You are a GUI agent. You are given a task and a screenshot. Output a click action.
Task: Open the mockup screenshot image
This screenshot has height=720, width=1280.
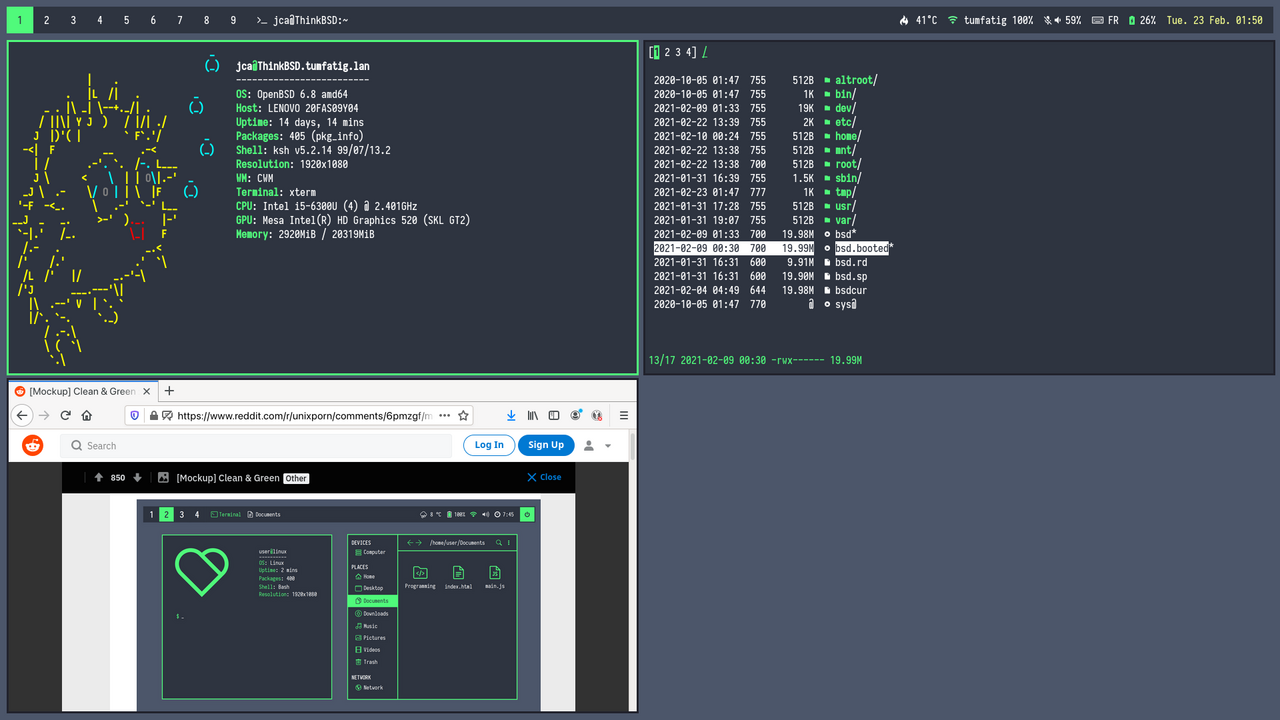[339, 605]
